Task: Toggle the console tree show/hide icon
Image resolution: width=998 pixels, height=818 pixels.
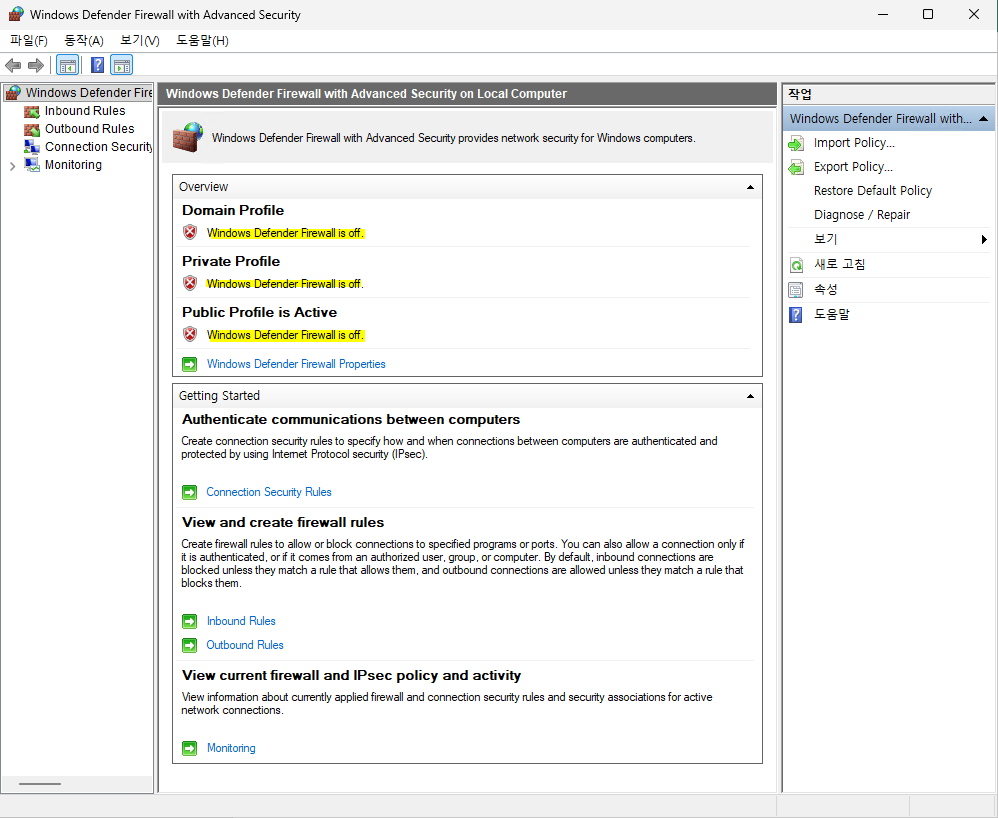Action: coord(67,65)
